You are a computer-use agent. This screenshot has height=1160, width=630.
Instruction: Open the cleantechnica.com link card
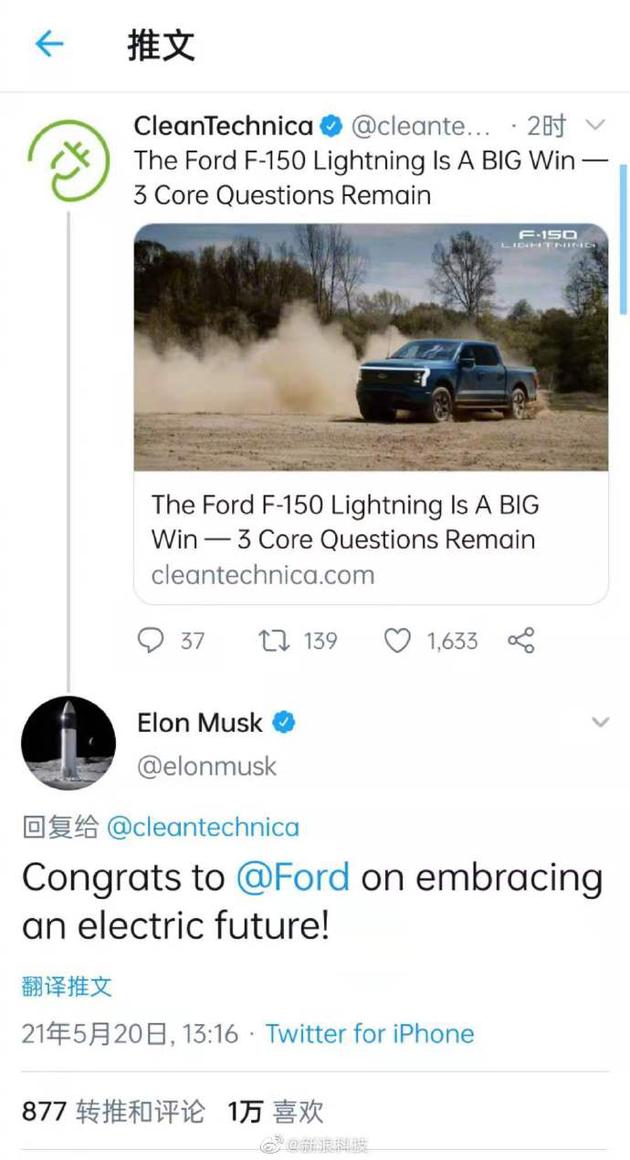click(370, 538)
